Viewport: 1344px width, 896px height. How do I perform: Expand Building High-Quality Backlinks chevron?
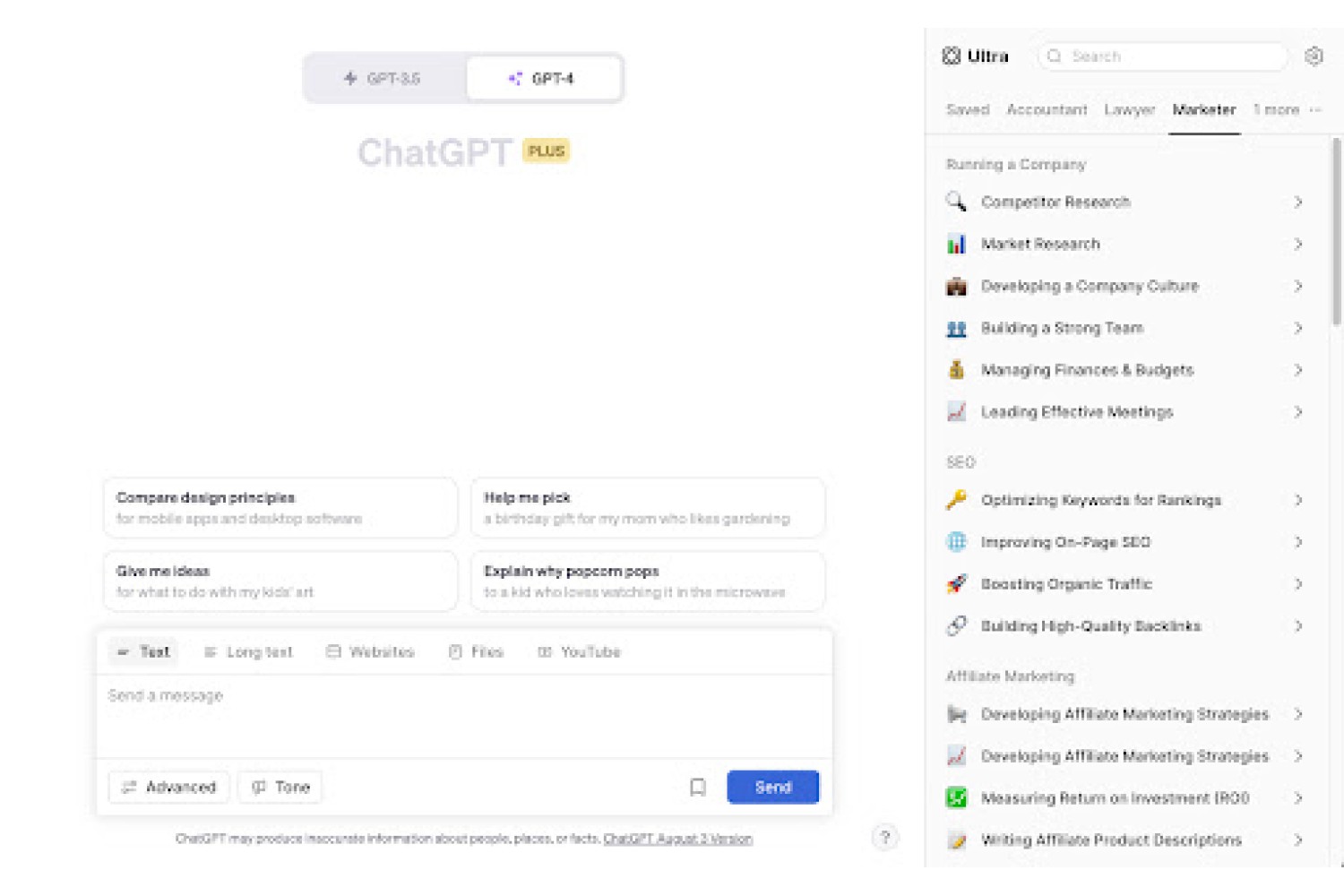click(x=1298, y=626)
